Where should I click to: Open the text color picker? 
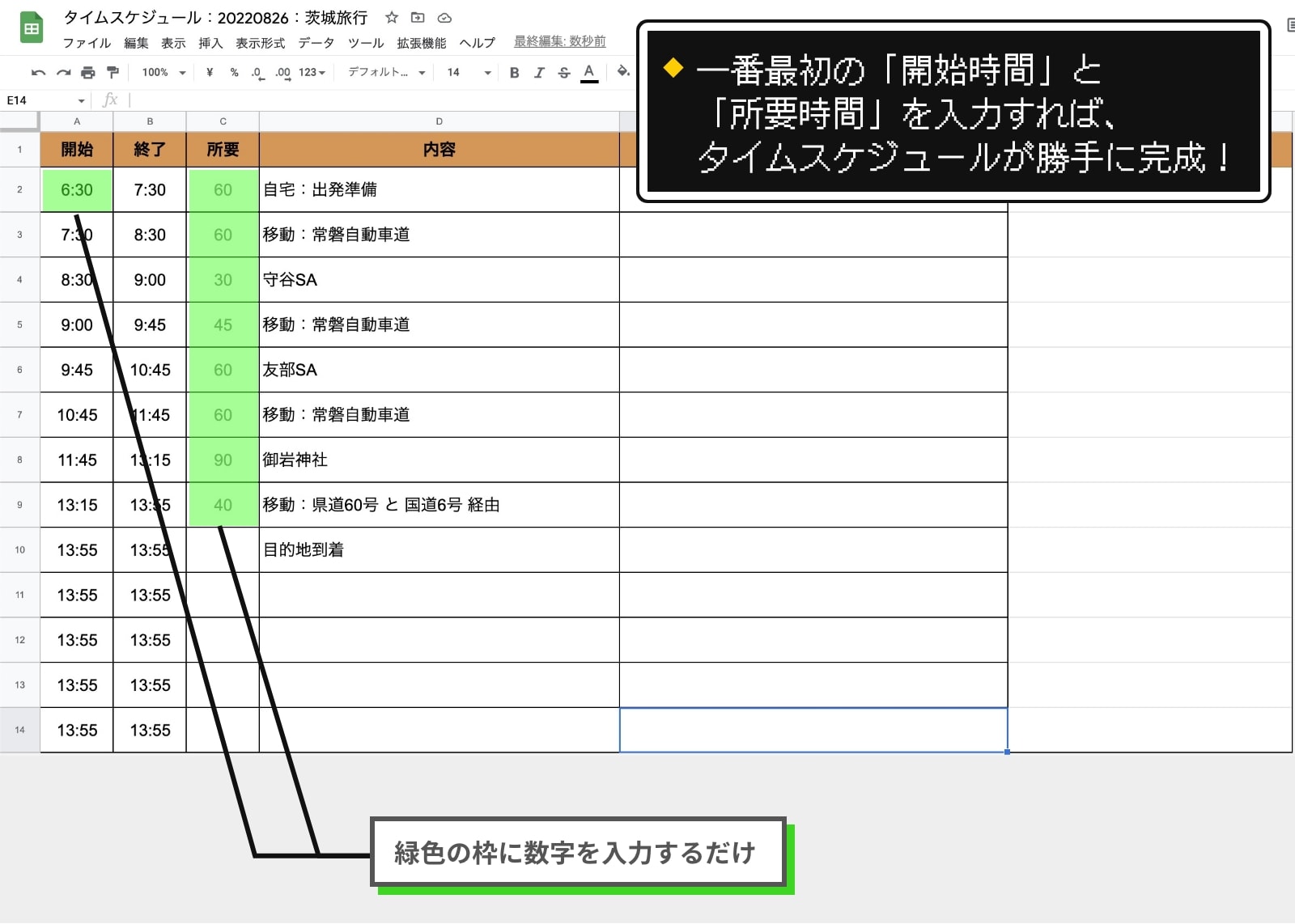(x=589, y=73)
